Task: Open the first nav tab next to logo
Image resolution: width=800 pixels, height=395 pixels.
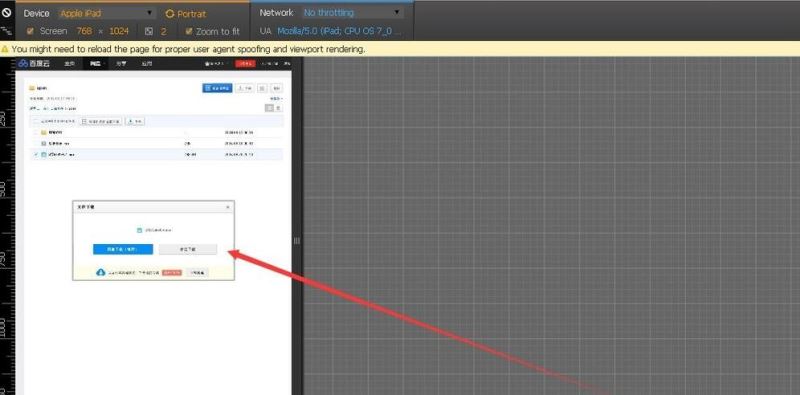Action: 70,64
